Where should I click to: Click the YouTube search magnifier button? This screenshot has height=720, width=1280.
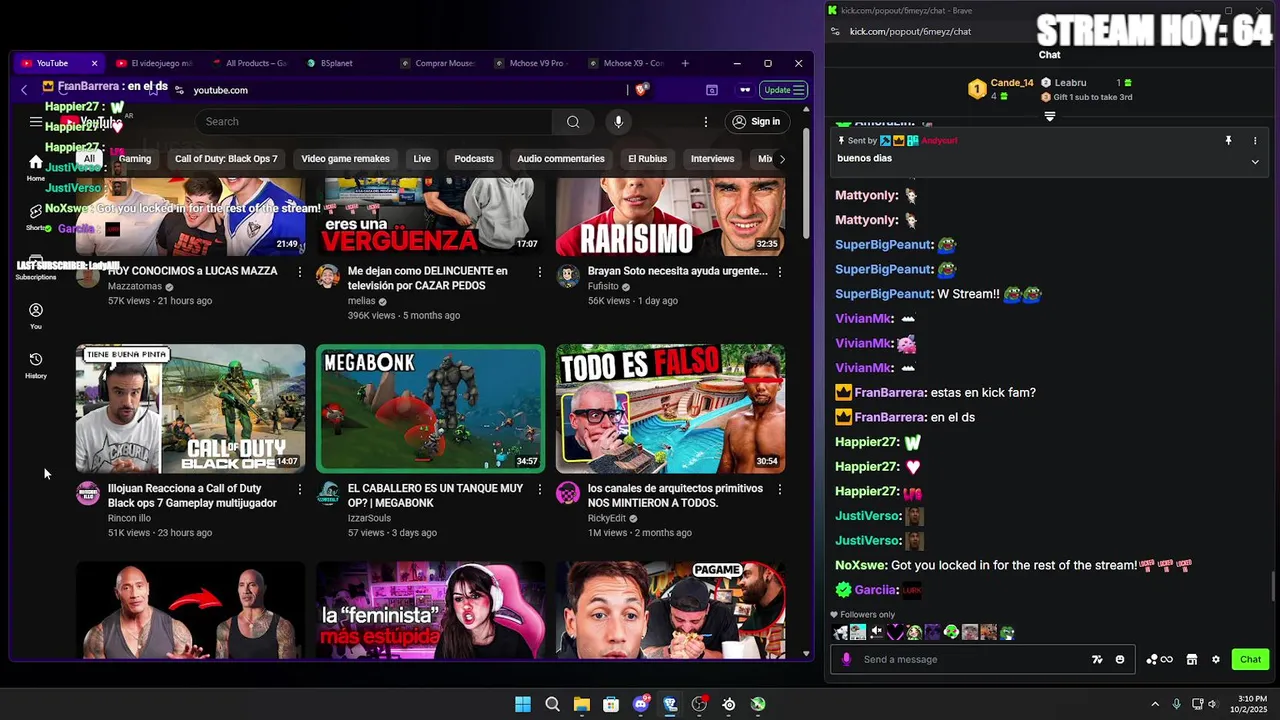pyautogui.click(x=573, y=122)
